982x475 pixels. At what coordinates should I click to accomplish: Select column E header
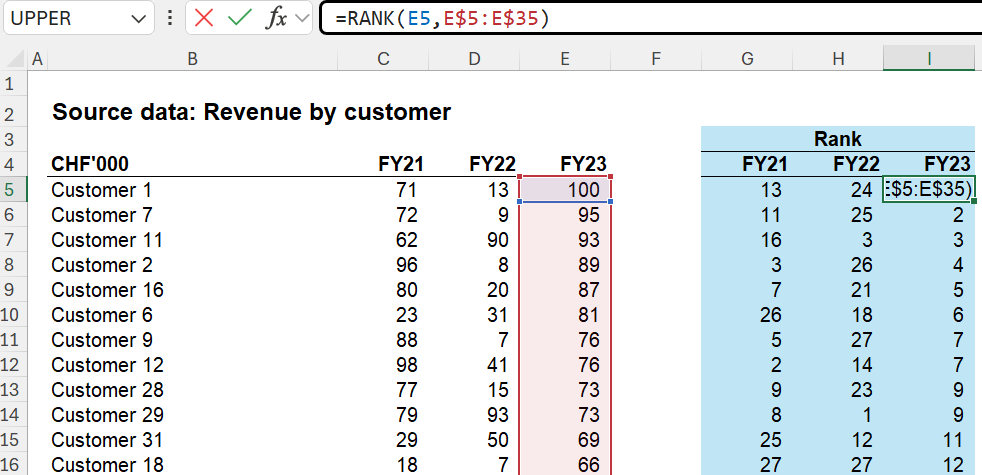pos(565,59)
